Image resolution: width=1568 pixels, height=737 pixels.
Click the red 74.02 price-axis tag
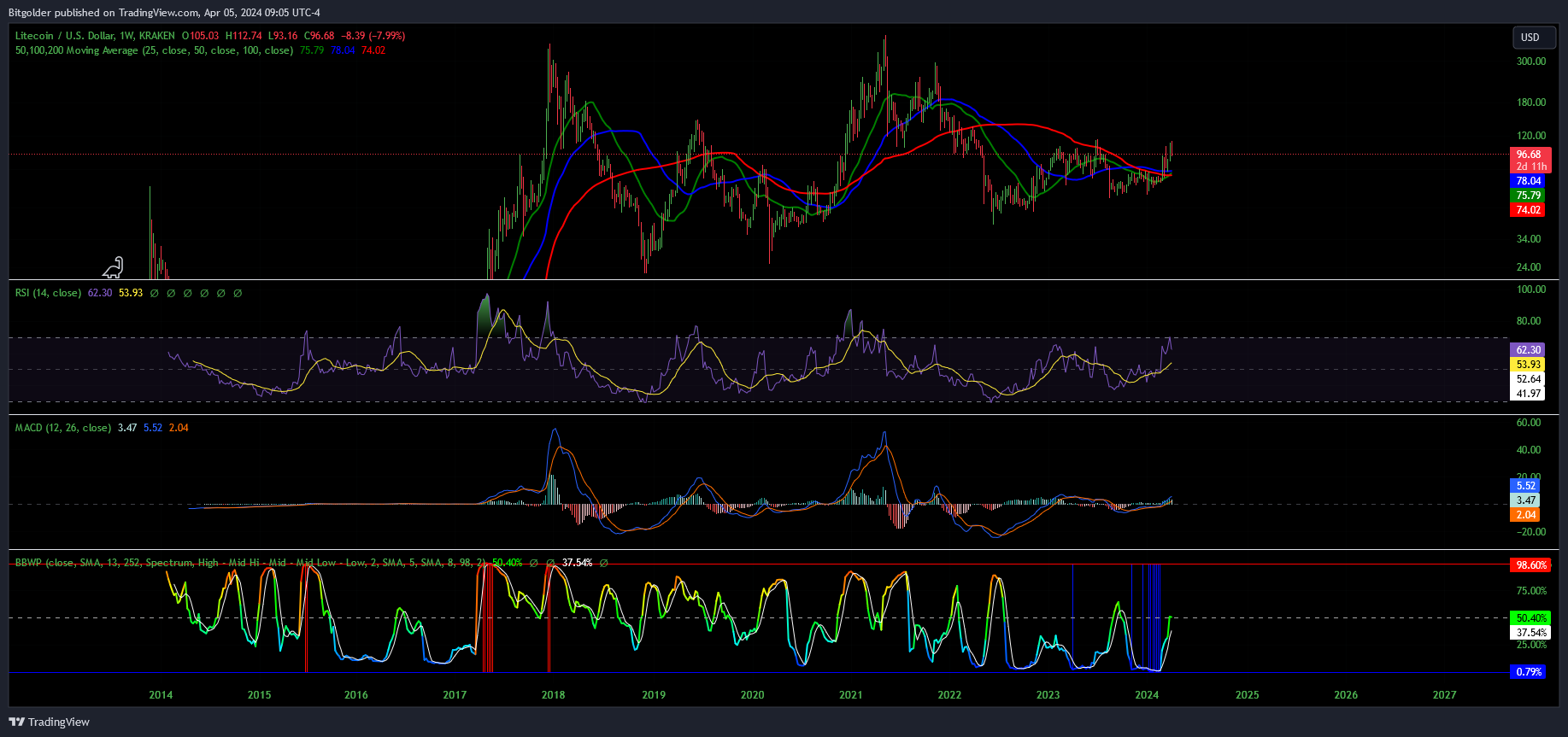click(x=1528, y=210)
